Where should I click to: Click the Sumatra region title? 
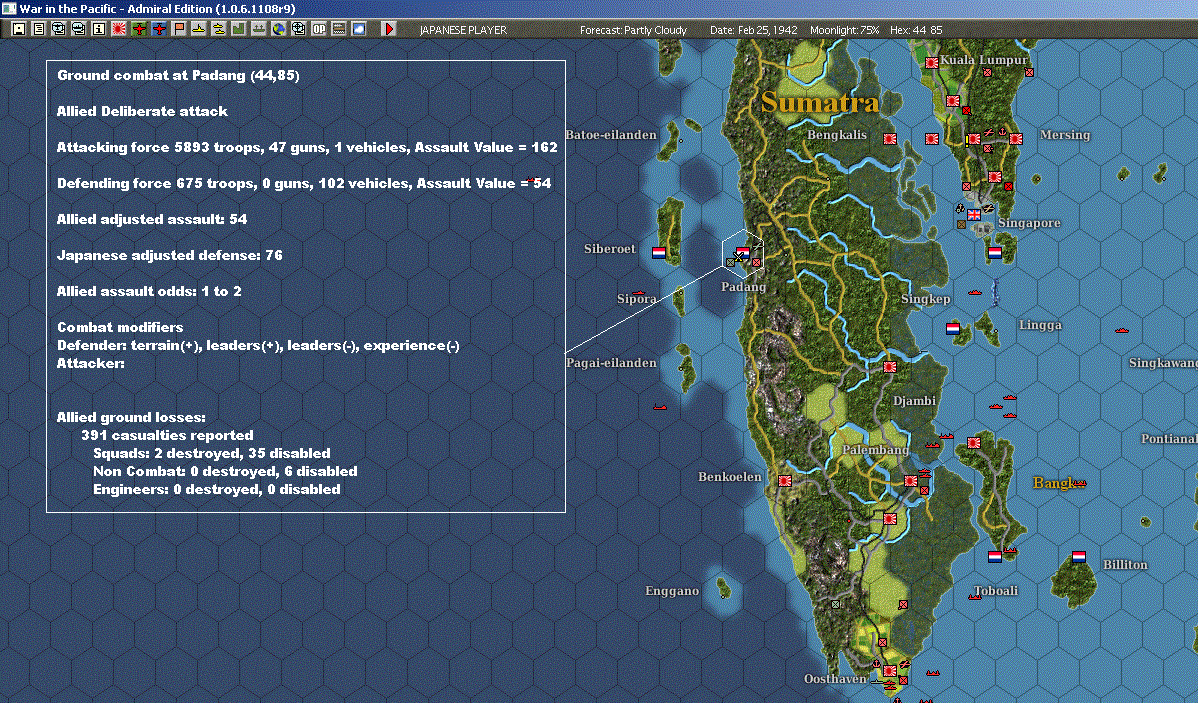[820, 102]
